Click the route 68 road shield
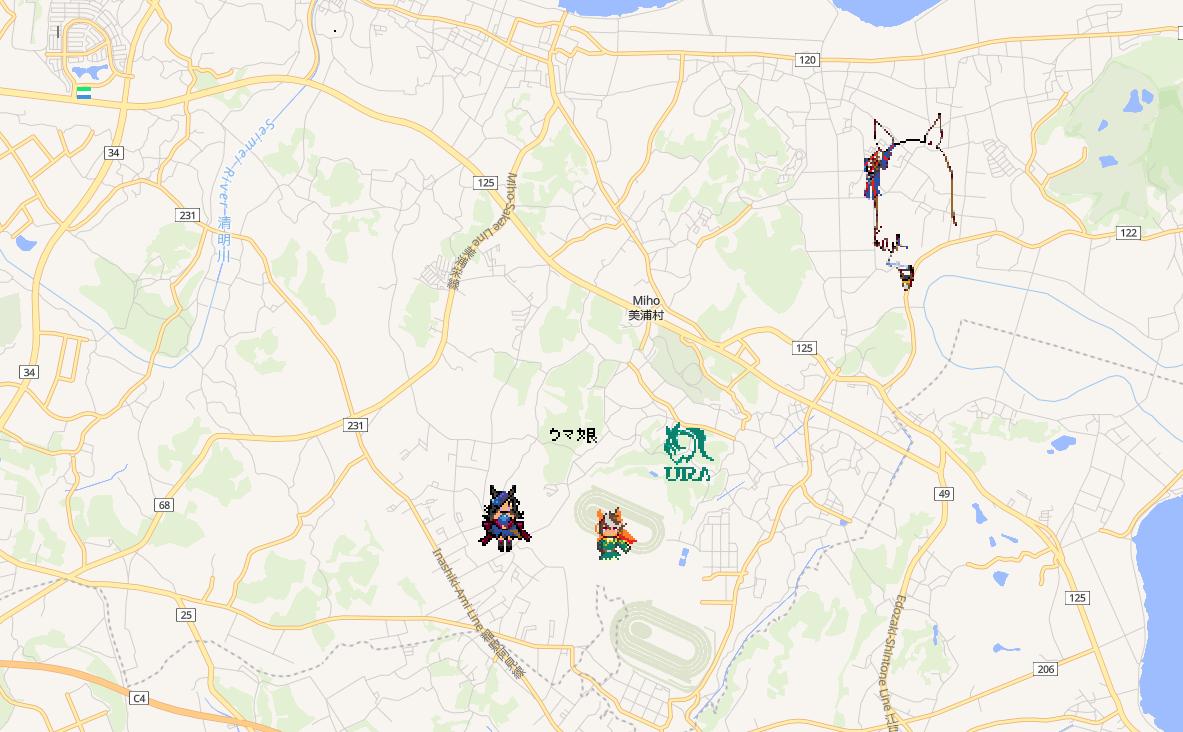Image resolution: width=1183 pixels, height=732 pixels. pos(164,505)
